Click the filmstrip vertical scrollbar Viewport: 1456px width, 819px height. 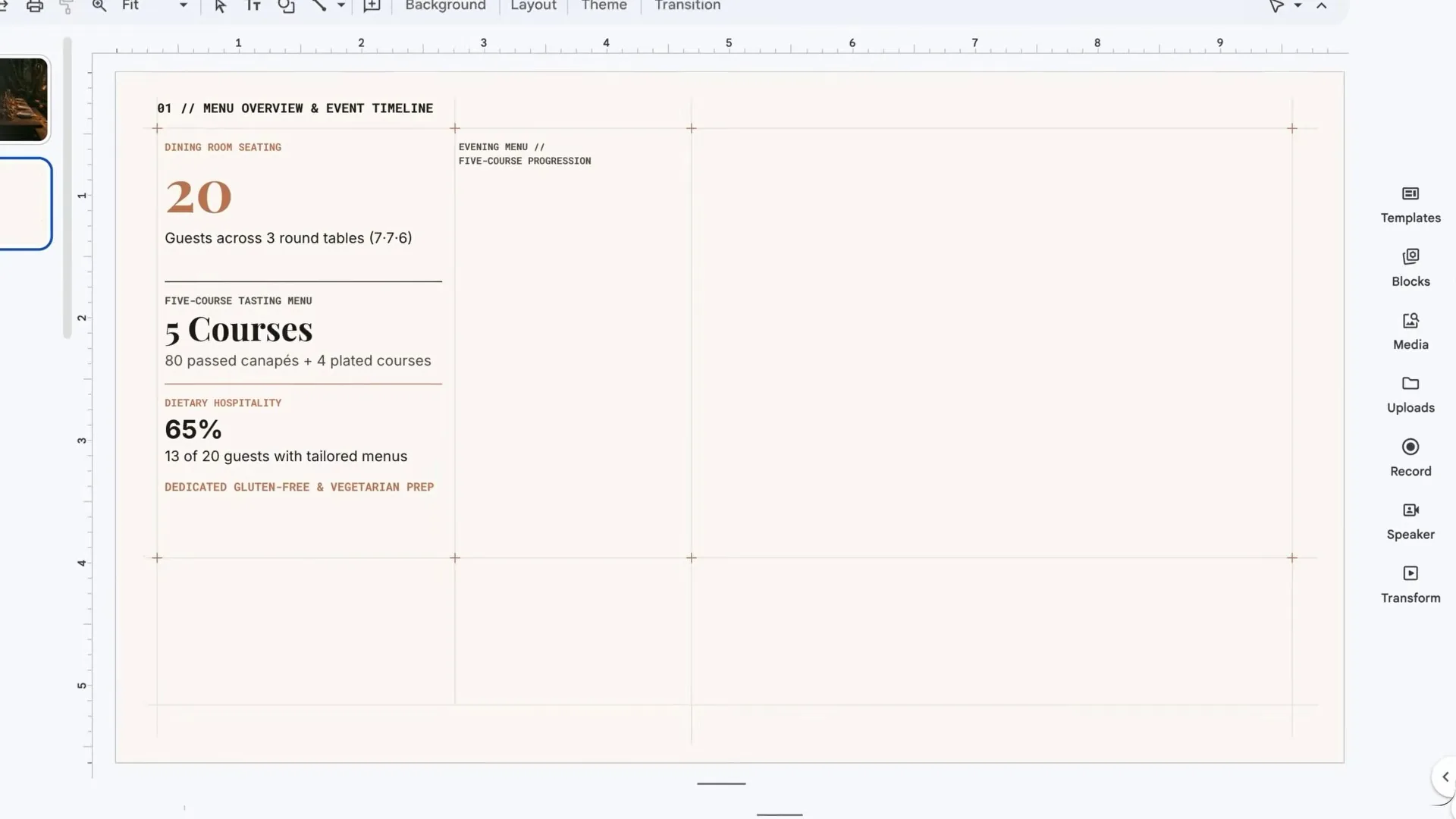point(67,188)
